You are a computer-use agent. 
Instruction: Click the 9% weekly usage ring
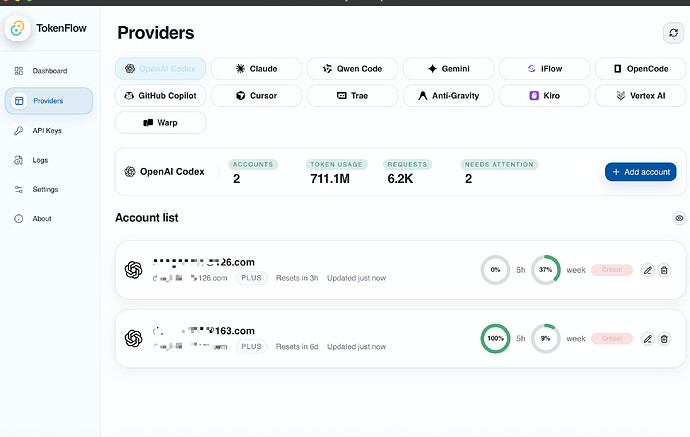[x=546, y=338]
